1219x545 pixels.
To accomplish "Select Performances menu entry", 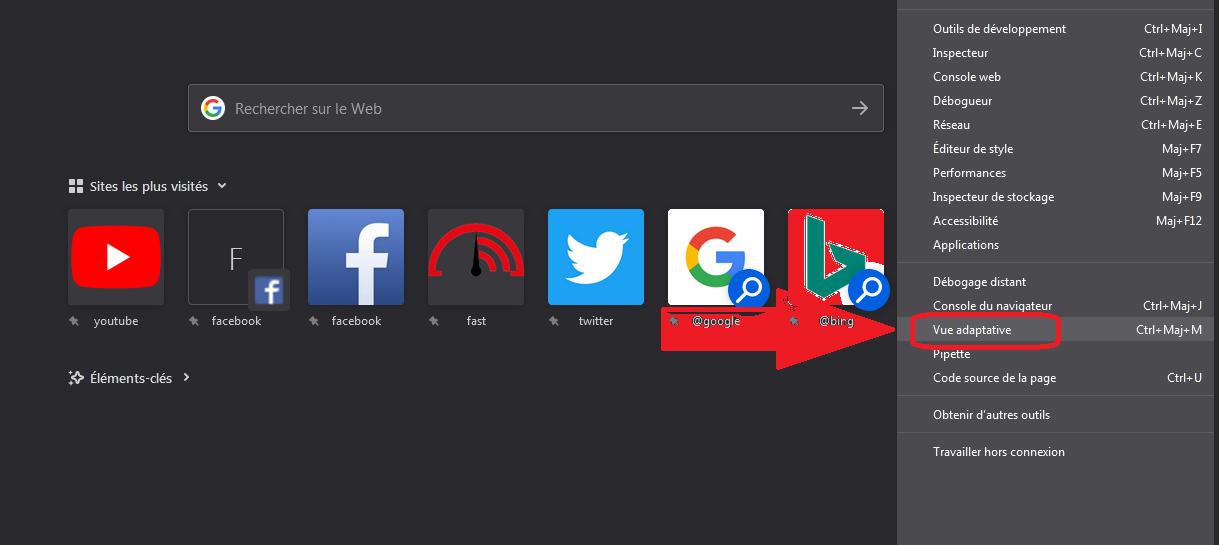I will pos(1058,173).
